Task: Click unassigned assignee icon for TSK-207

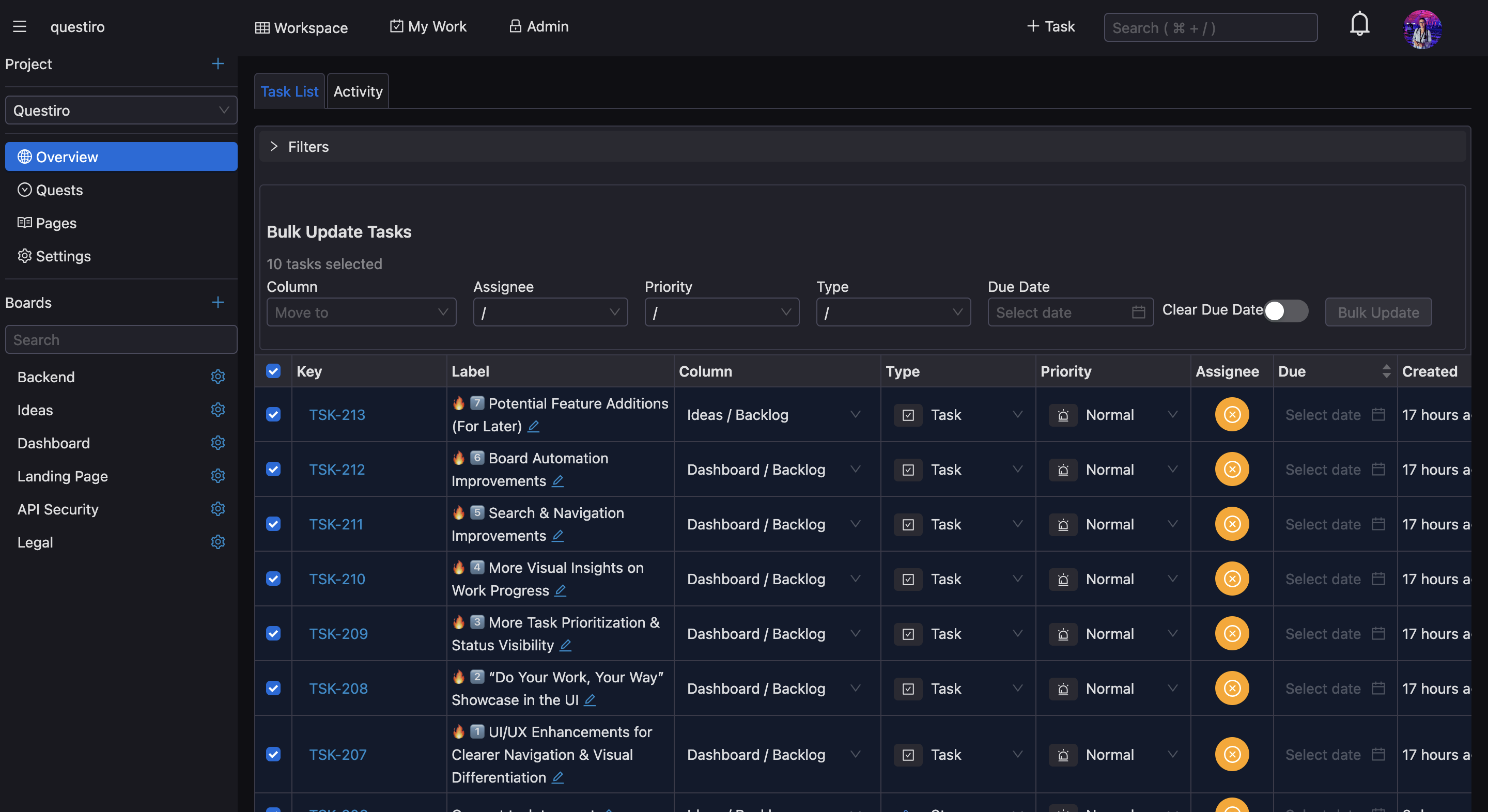Action: tap(1232, 754)
